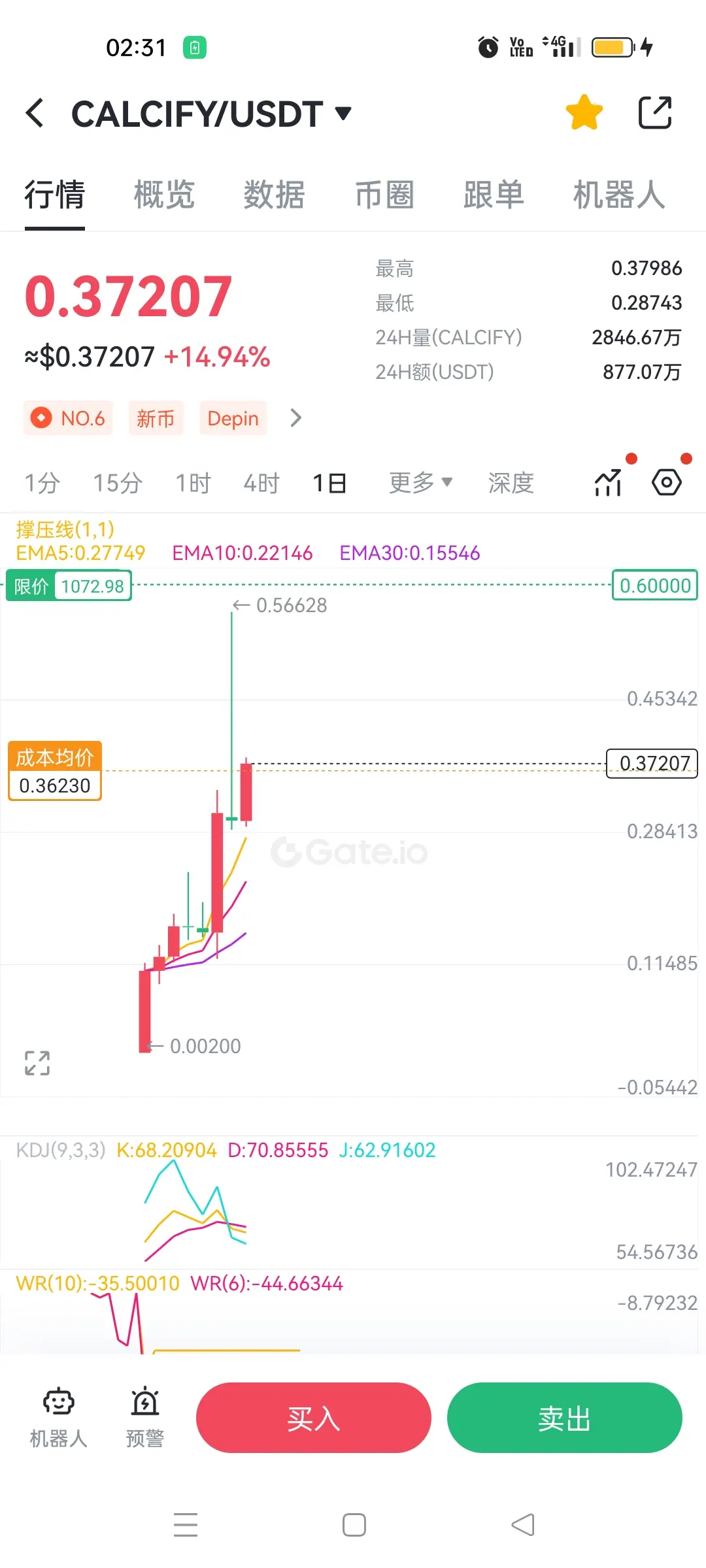Tap Android home navigation button
Image resolution: width=706 pixels, height=1568 pixels.
pos(354,1525)
